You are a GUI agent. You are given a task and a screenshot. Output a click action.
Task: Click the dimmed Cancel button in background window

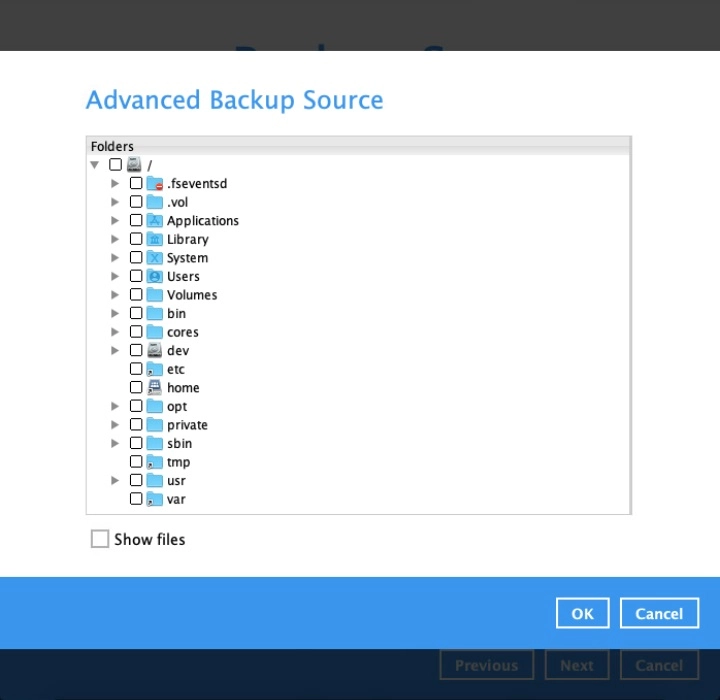coord(659,665)
